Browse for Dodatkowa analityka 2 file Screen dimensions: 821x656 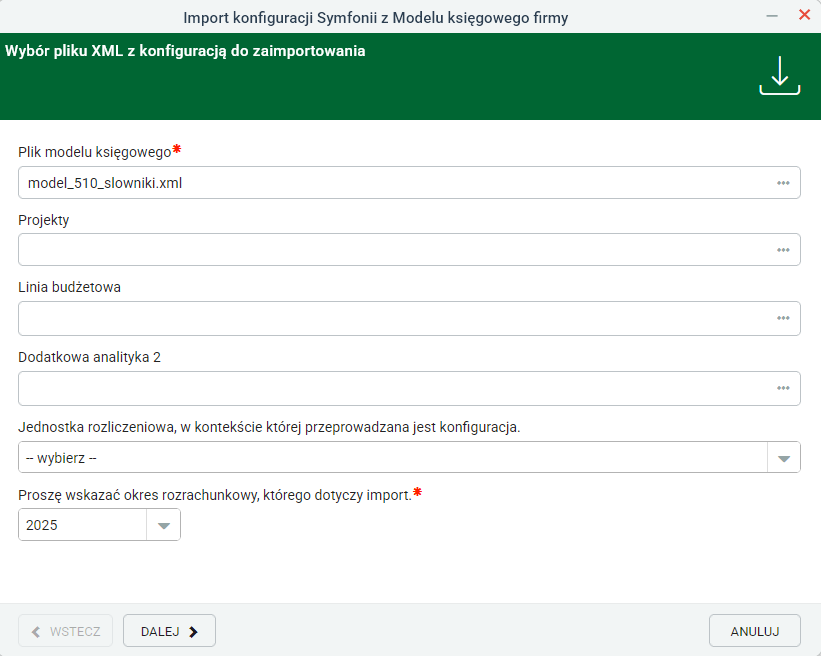tap(783, 388)
